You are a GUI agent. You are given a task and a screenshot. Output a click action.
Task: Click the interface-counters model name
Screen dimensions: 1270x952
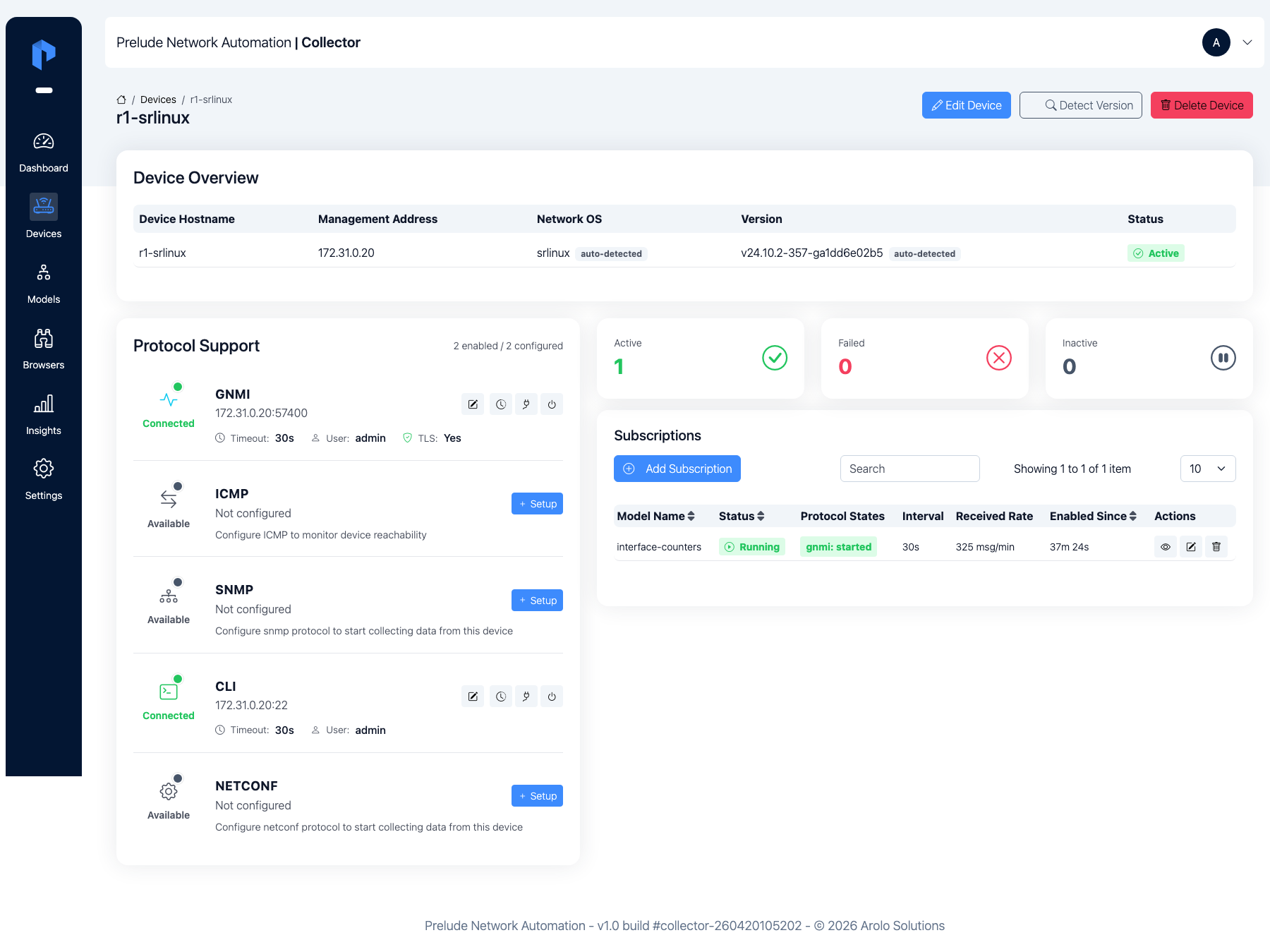659,547
